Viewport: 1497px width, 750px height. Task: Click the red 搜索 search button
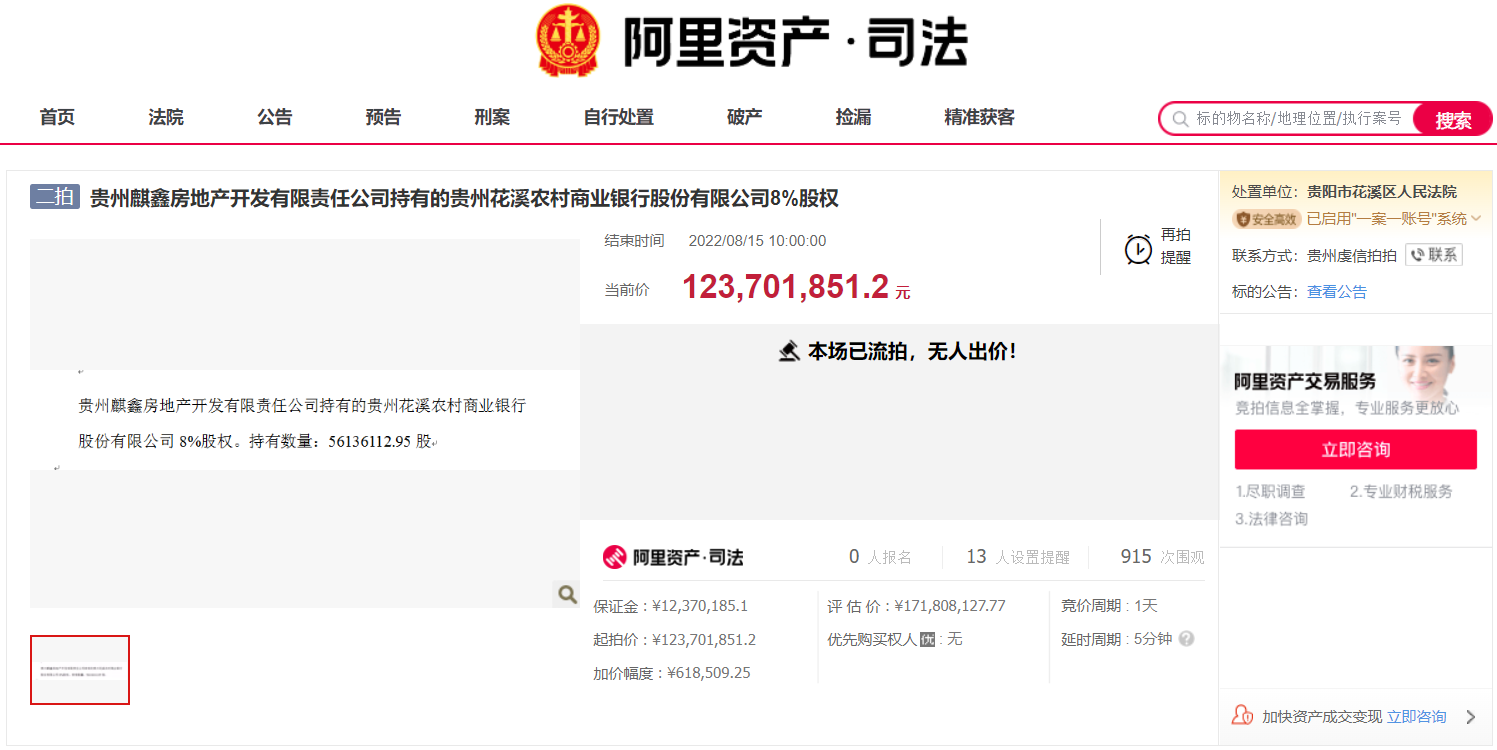(1453, 119)
